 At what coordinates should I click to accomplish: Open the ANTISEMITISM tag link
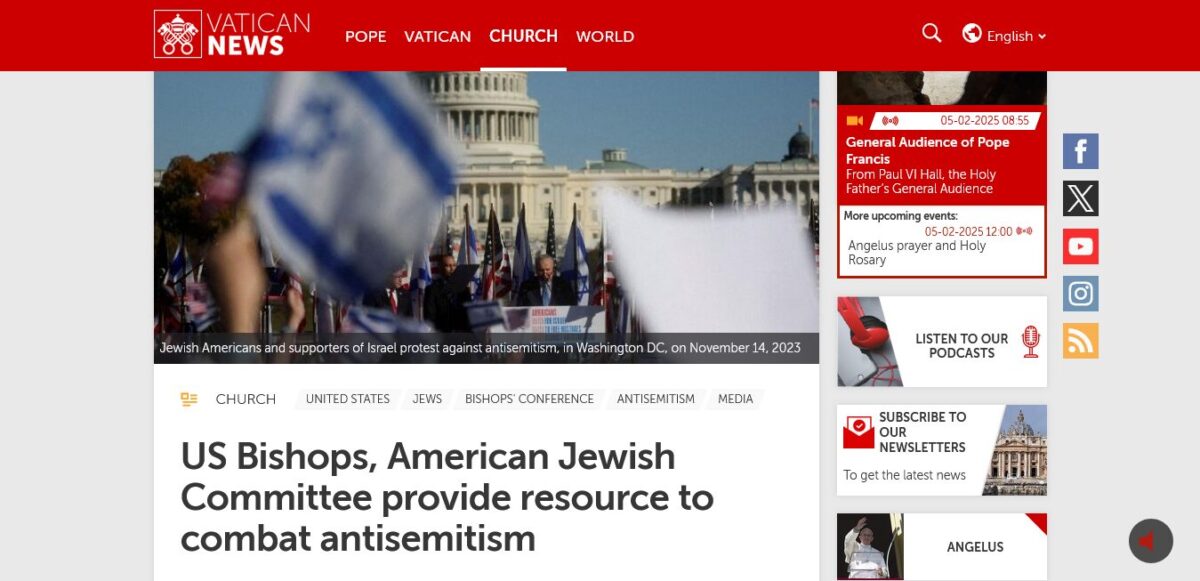[x=655, y=399]
